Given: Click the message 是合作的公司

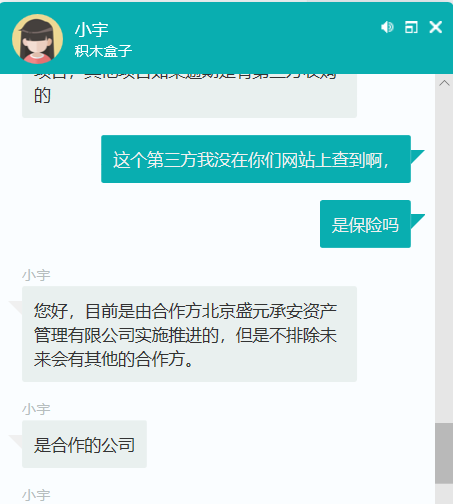Looking at the screenshot, I should [x=84, y=444].
